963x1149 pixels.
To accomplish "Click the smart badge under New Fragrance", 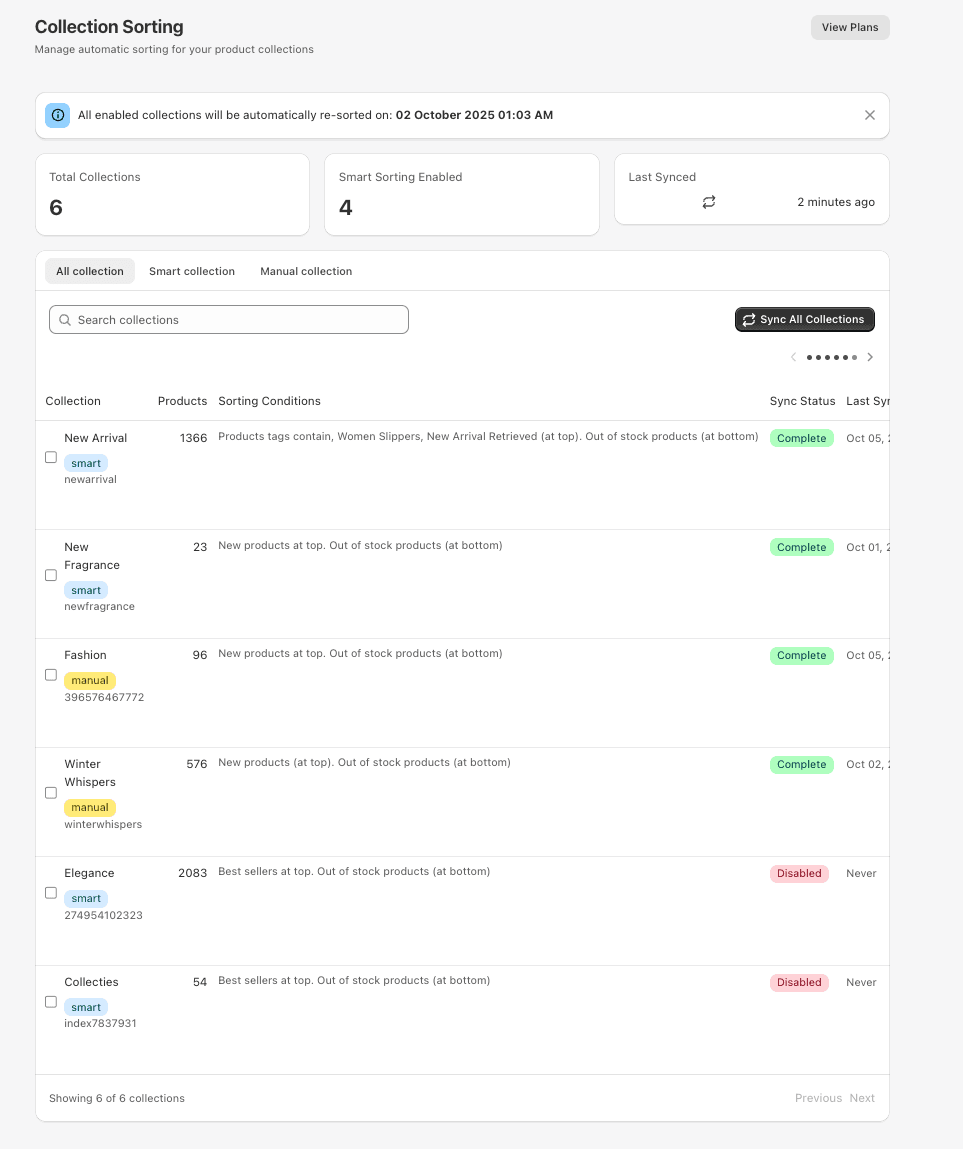I will [x=85, y=590].
